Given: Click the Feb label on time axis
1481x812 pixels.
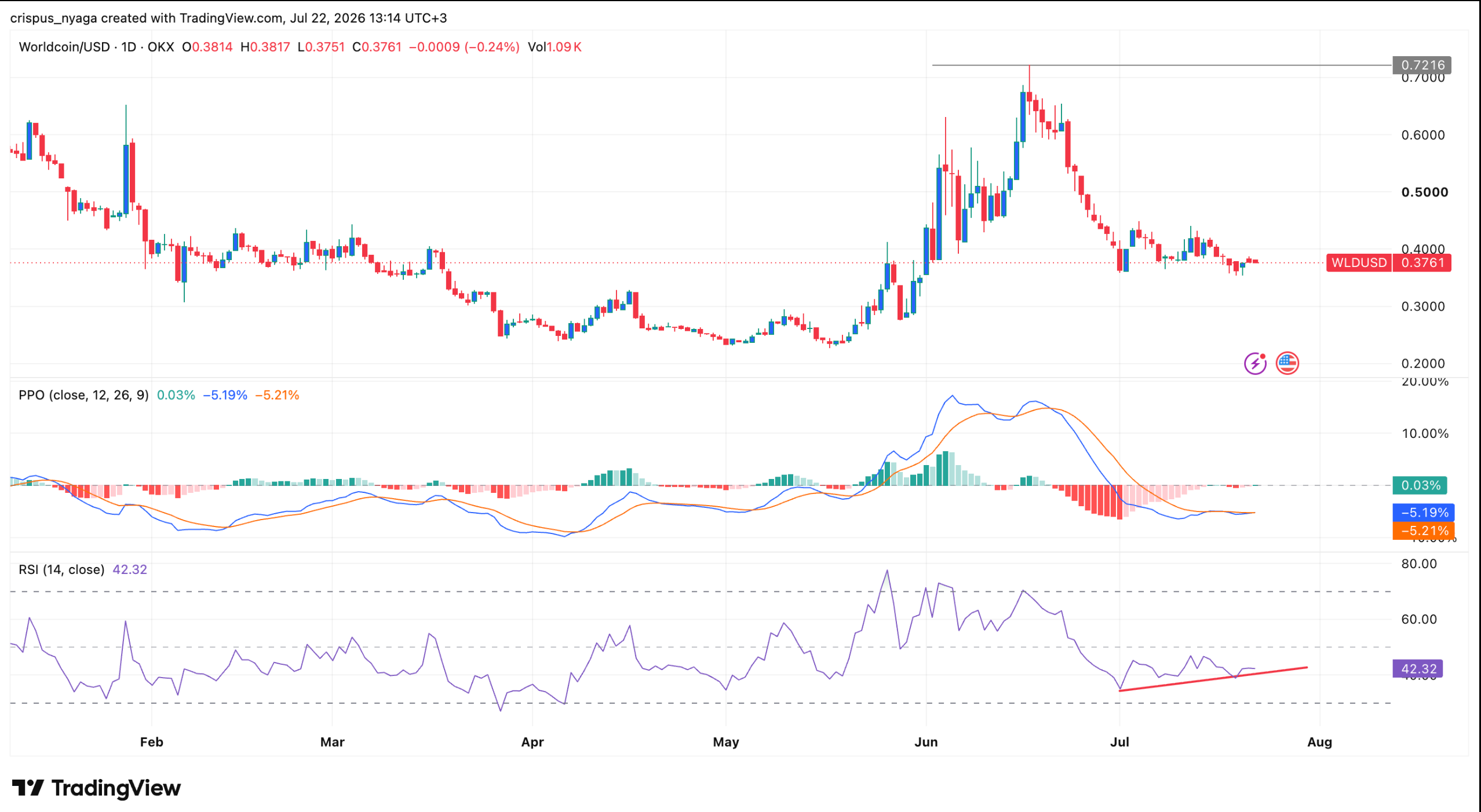Looking at the screenshot, I should (152, 742).
